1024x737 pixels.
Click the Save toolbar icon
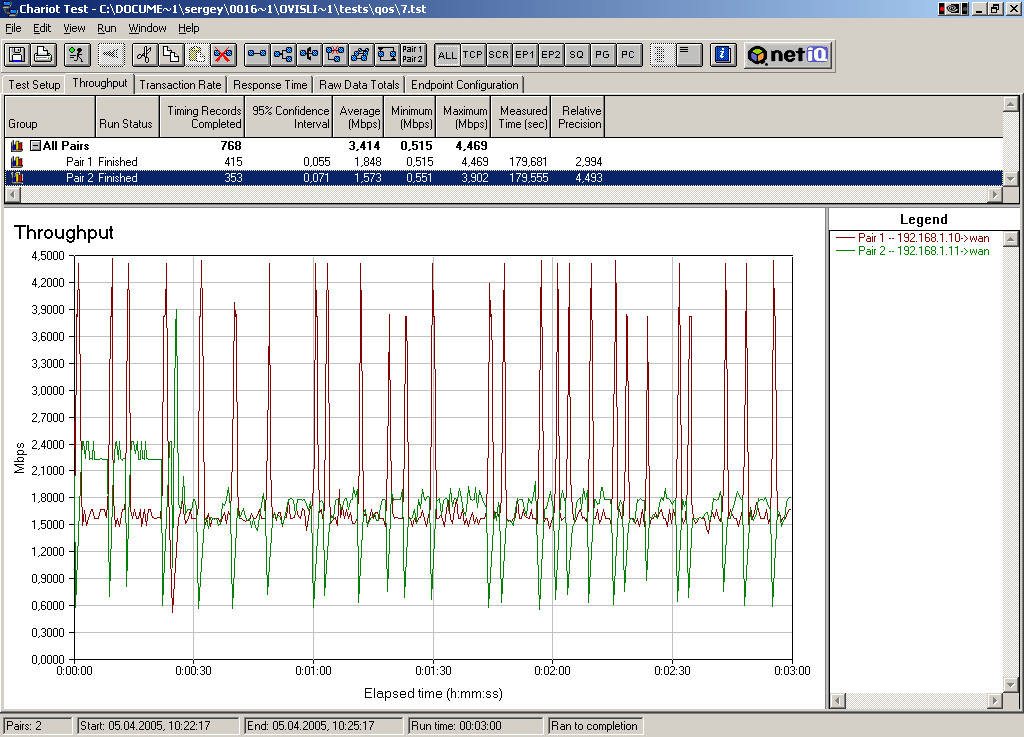coord(17,55)
